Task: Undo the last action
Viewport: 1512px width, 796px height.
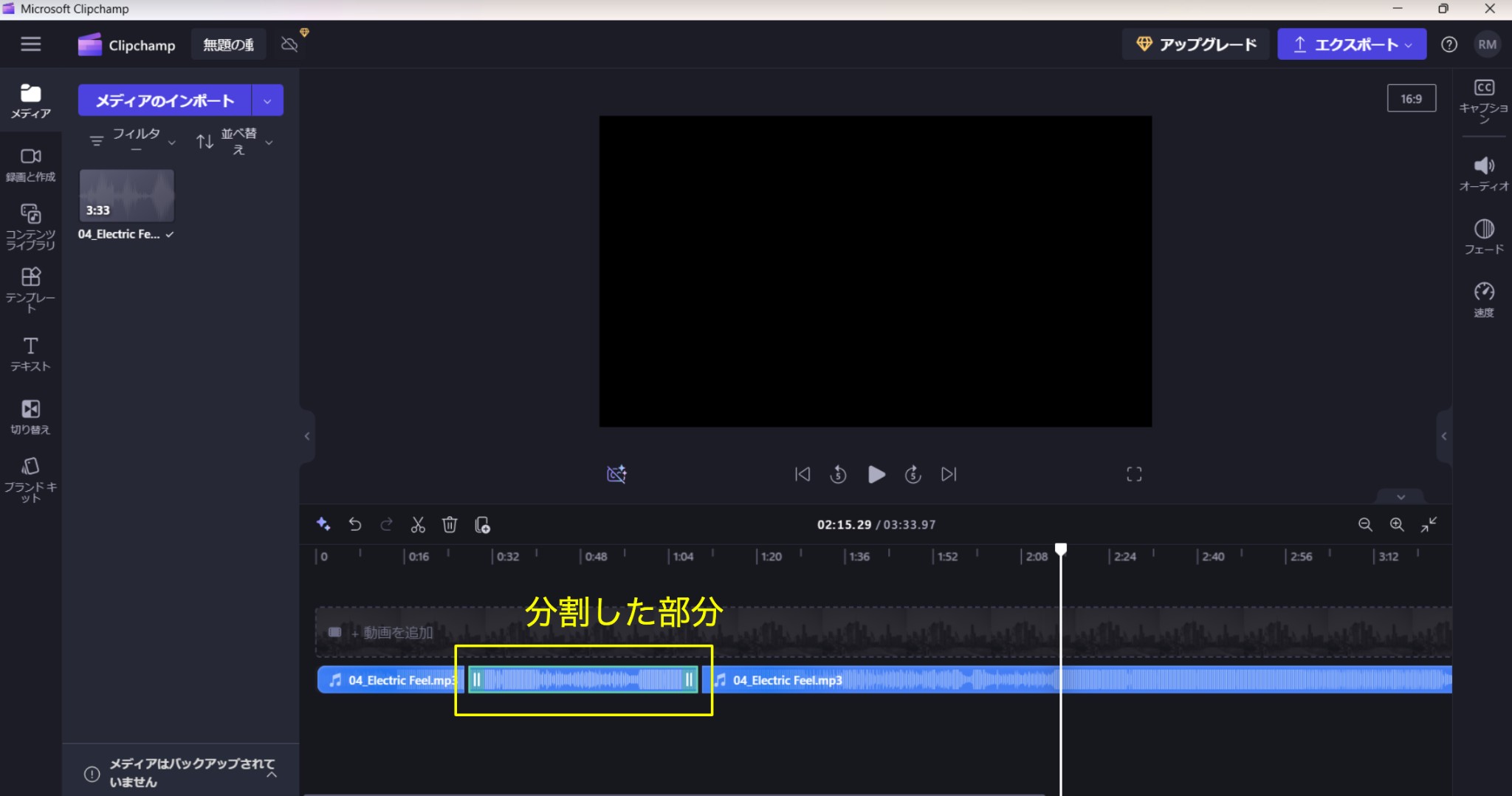Action: point(355,524)
